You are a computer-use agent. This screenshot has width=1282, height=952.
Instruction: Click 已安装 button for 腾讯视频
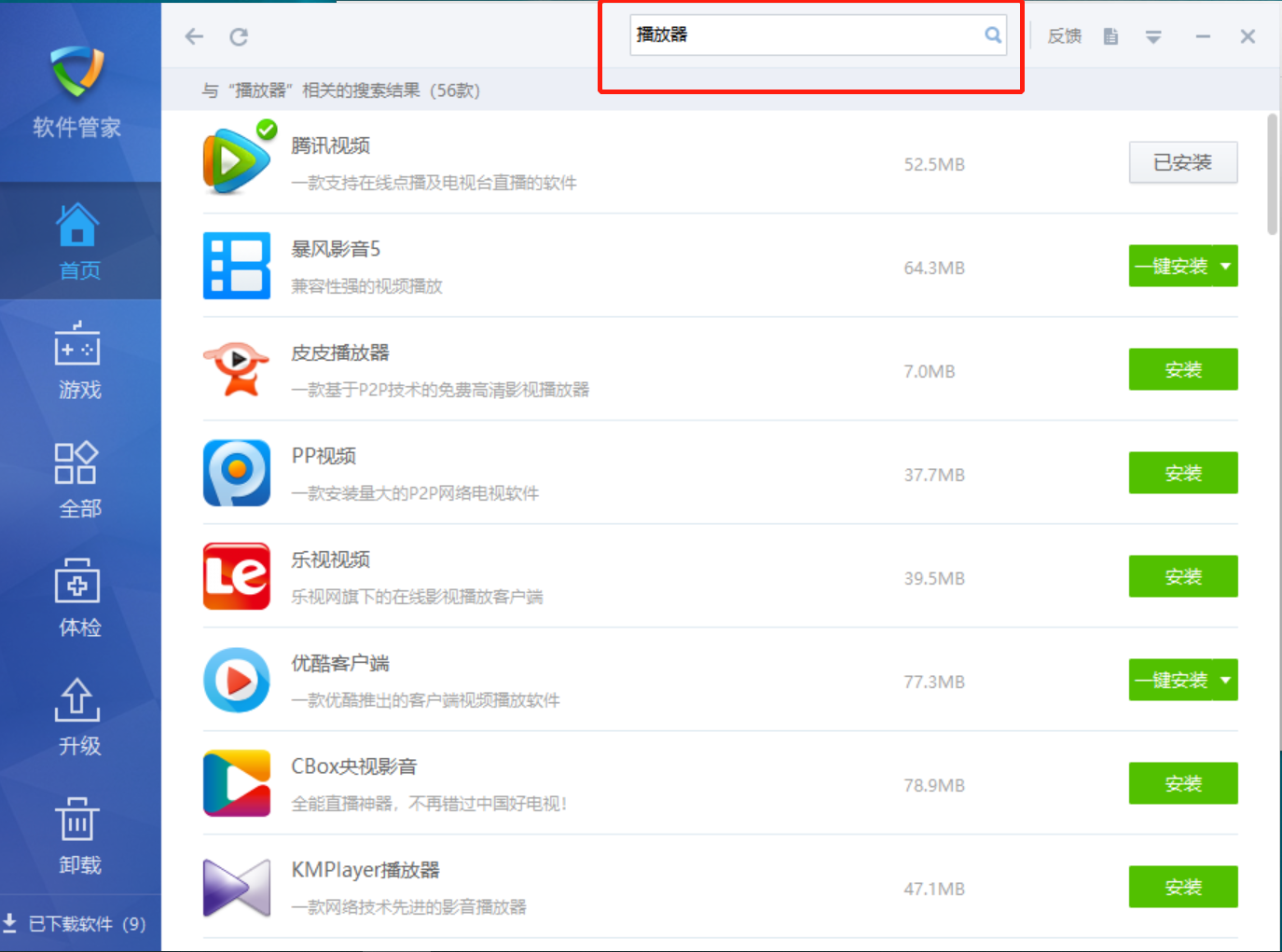coord(1183,162)
